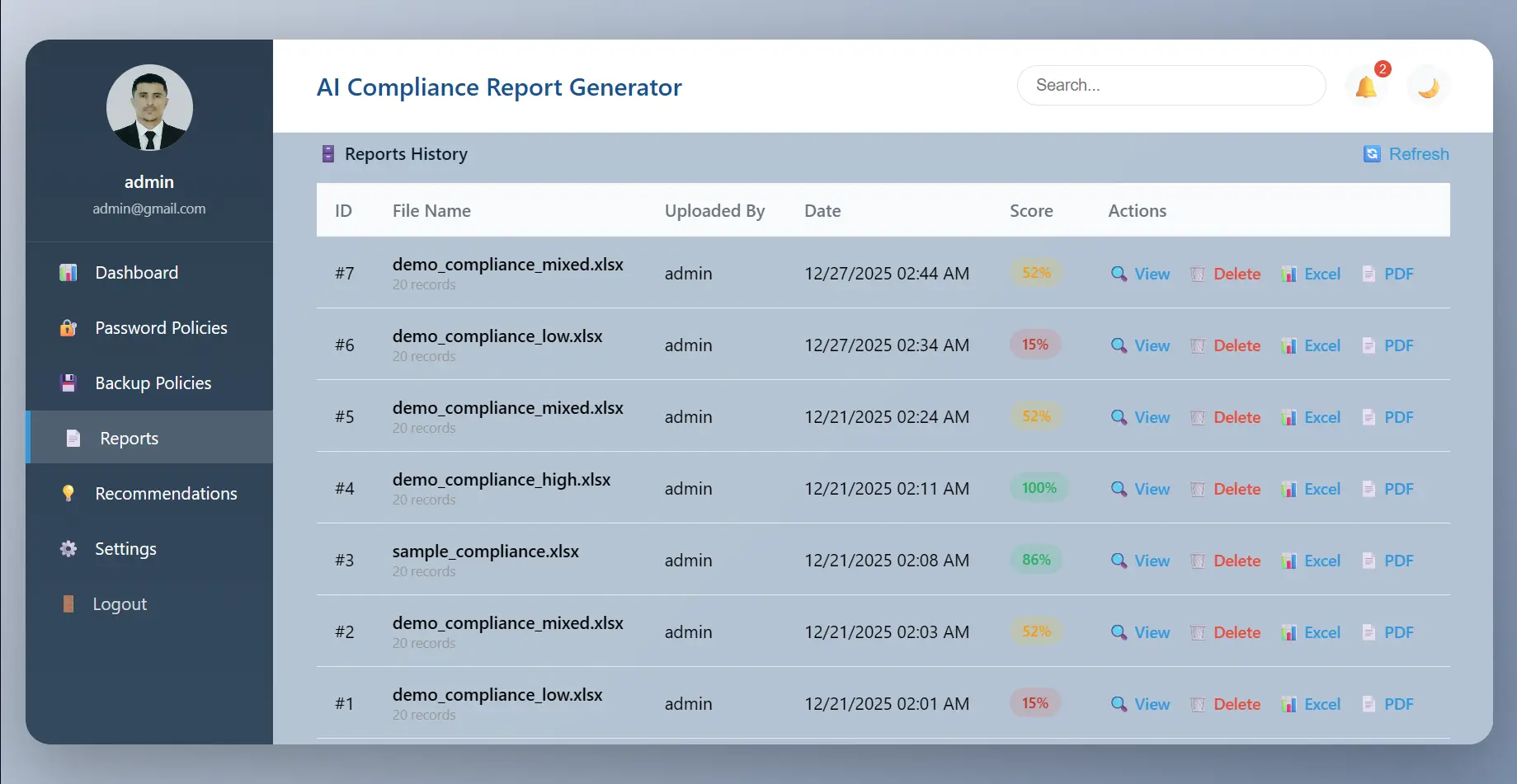Click the admin profile avatar
The height and width of the screenshot is (784, 1517).
(149, 108)
